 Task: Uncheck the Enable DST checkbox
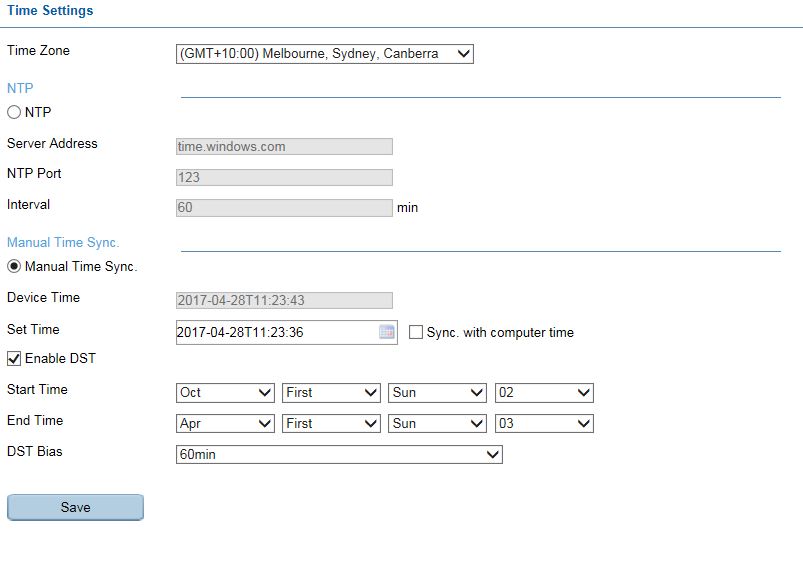pyautogui.click(x=14, y=358)
